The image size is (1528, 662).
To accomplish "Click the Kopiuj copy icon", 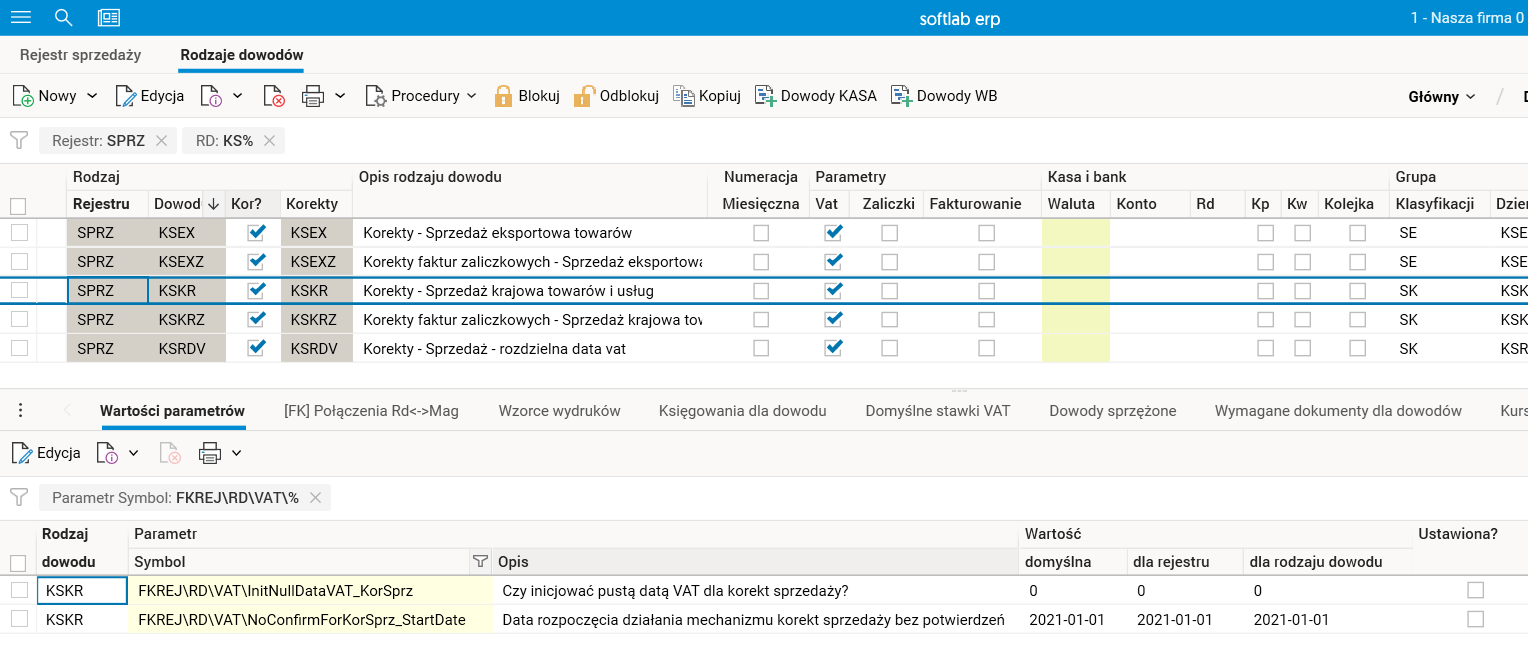I will pos(683,96).
